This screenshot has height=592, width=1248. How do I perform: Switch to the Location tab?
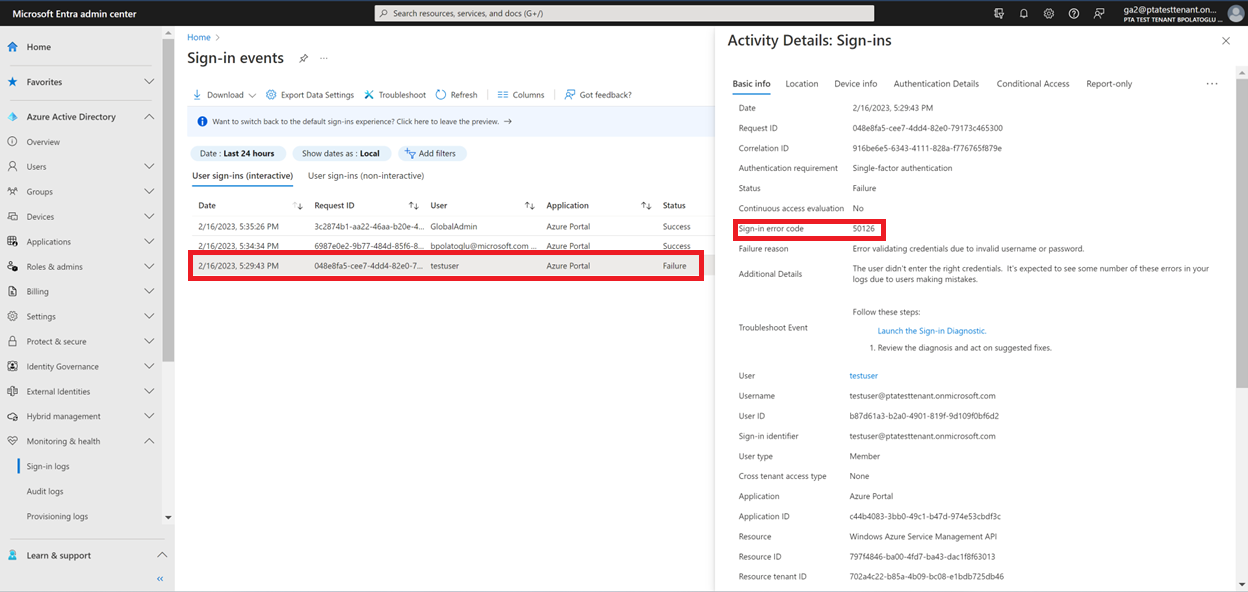802,84
